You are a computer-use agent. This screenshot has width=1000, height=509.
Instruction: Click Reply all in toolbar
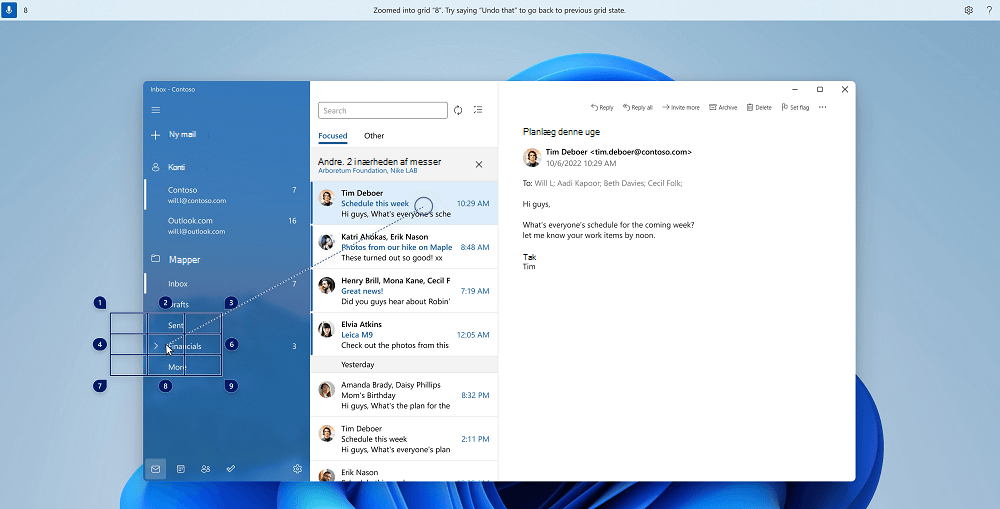click(638, 108)
